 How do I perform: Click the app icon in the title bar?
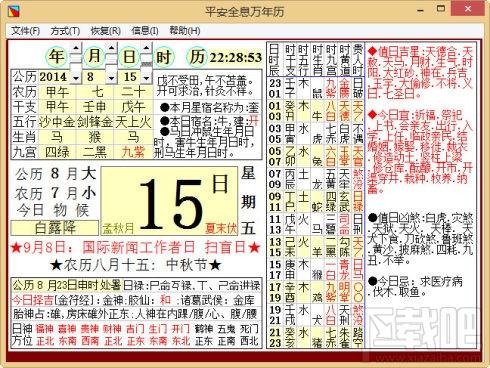point(14,10)
